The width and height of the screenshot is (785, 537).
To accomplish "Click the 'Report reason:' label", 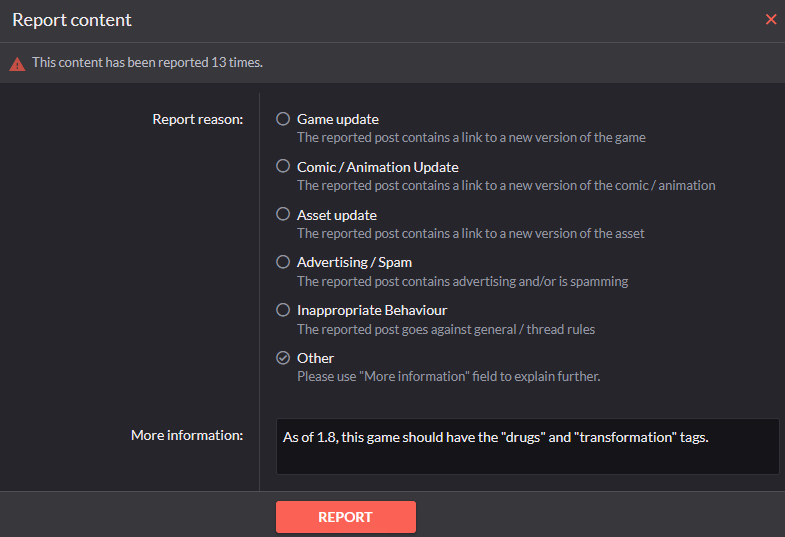I will coord(198,119).
